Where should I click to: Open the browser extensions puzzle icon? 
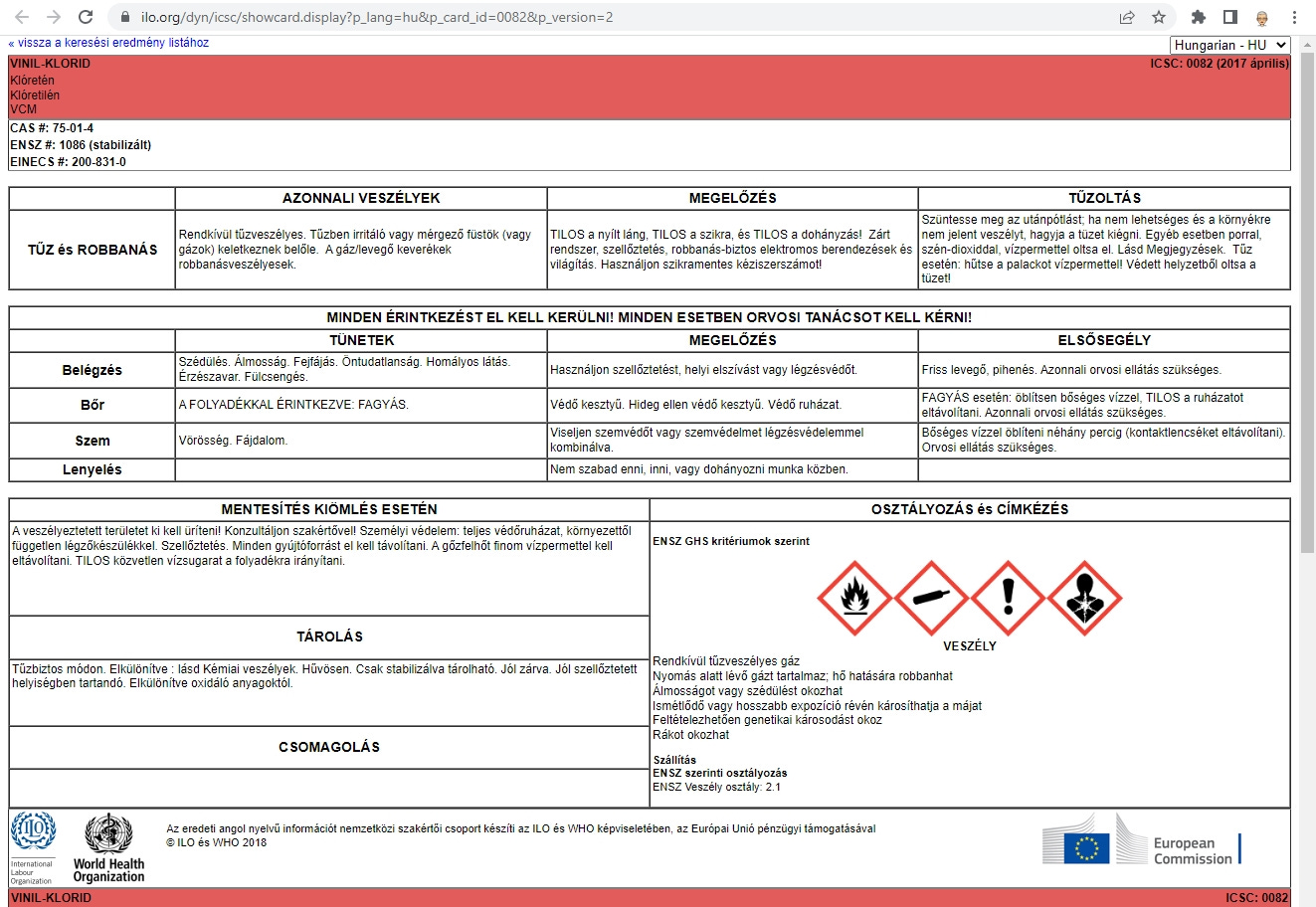1199,17
